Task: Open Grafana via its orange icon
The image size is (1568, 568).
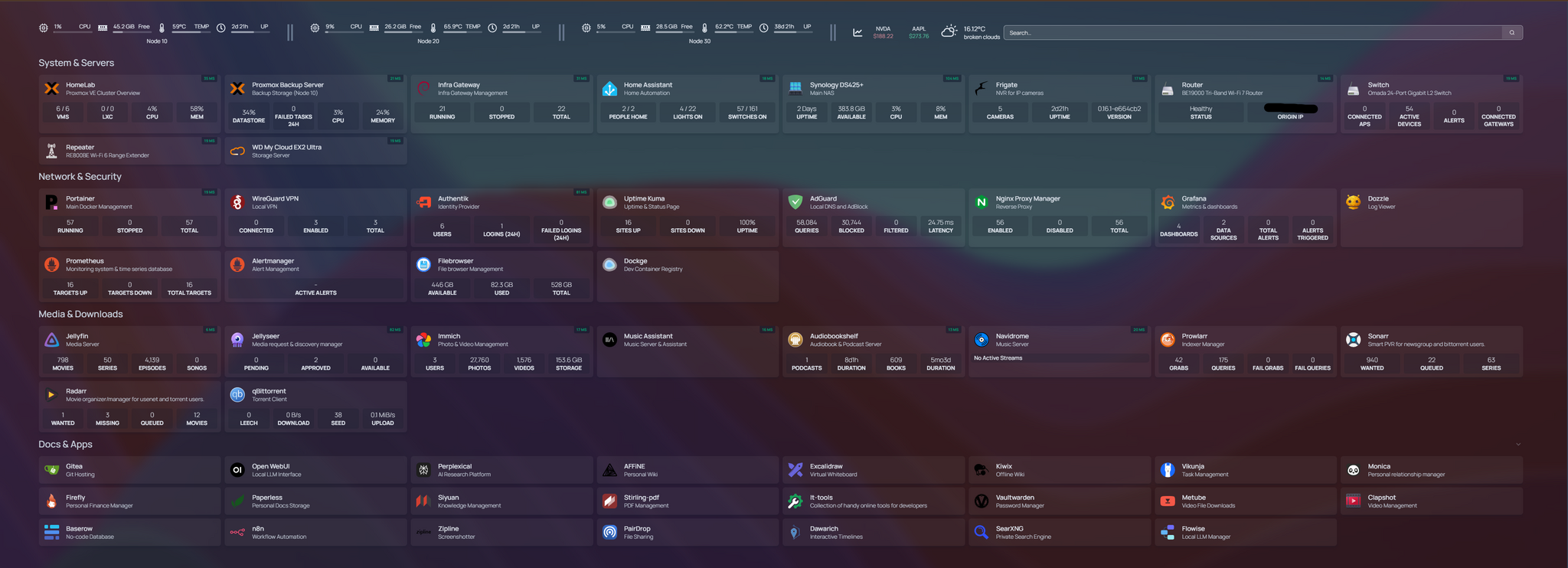Action: coord(1168,202)
